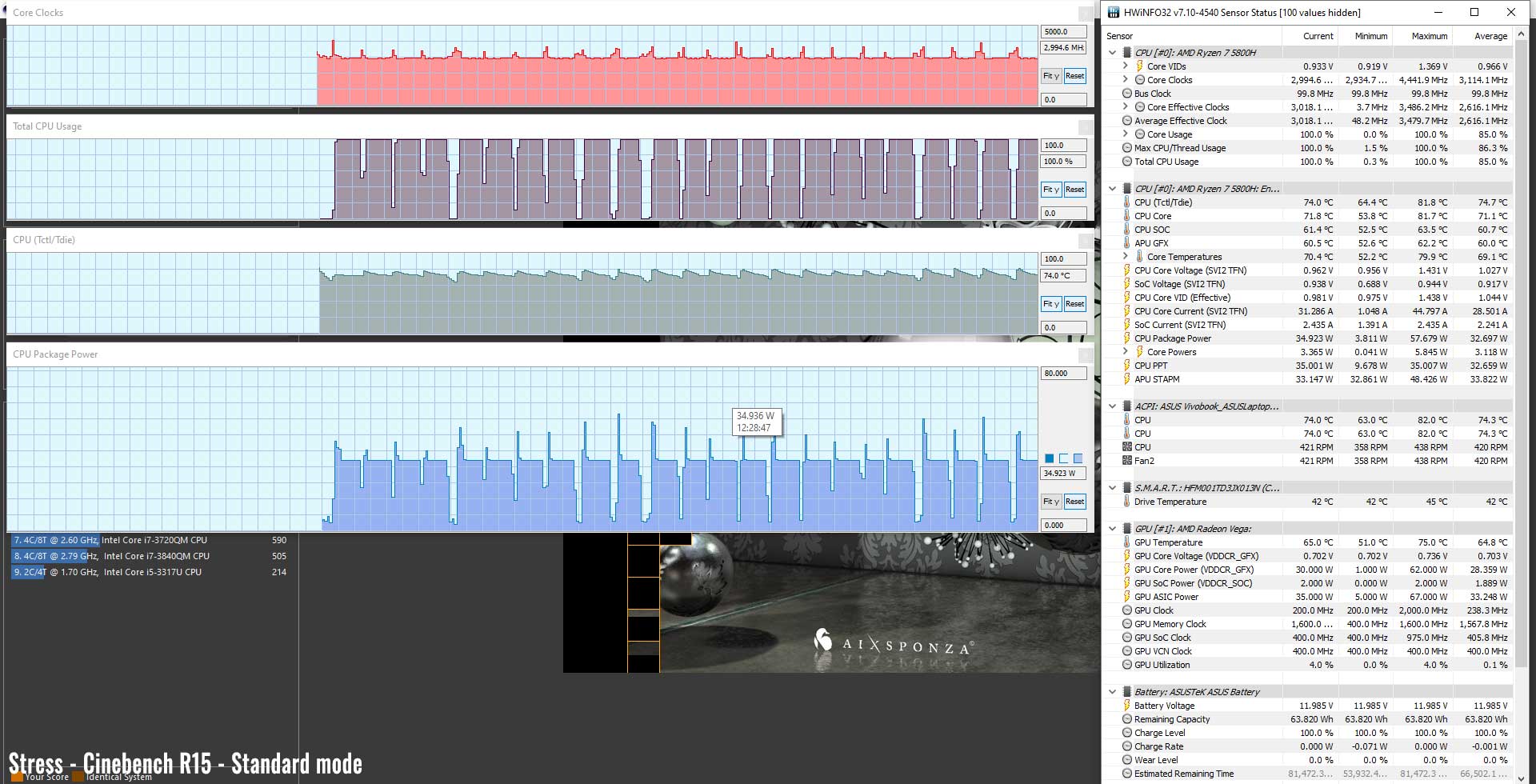Click the GPU Utilization gauge icon
The width and height of the screenshot is (1536, 784).
pos(1127,665)
